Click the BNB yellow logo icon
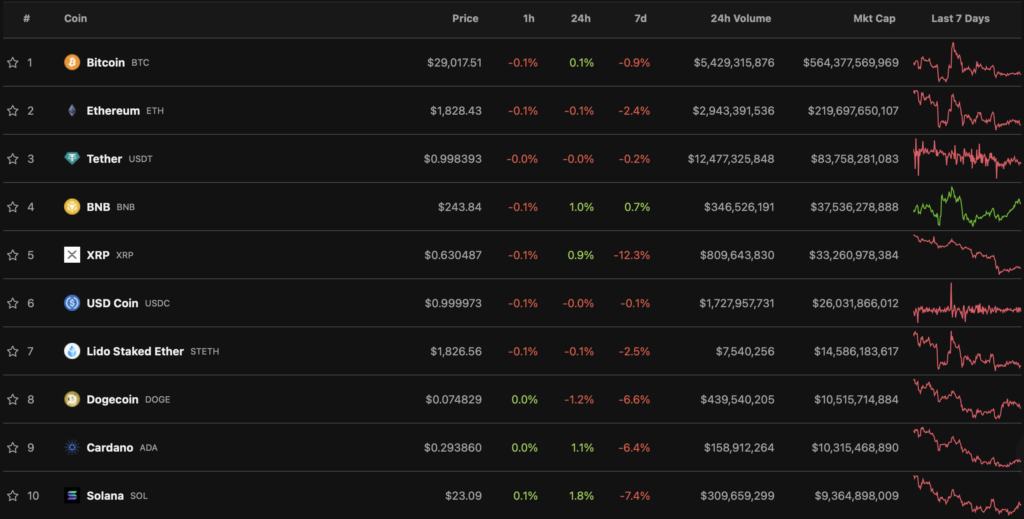This screenshot has width=1024, height=519. tap(72, 207)
